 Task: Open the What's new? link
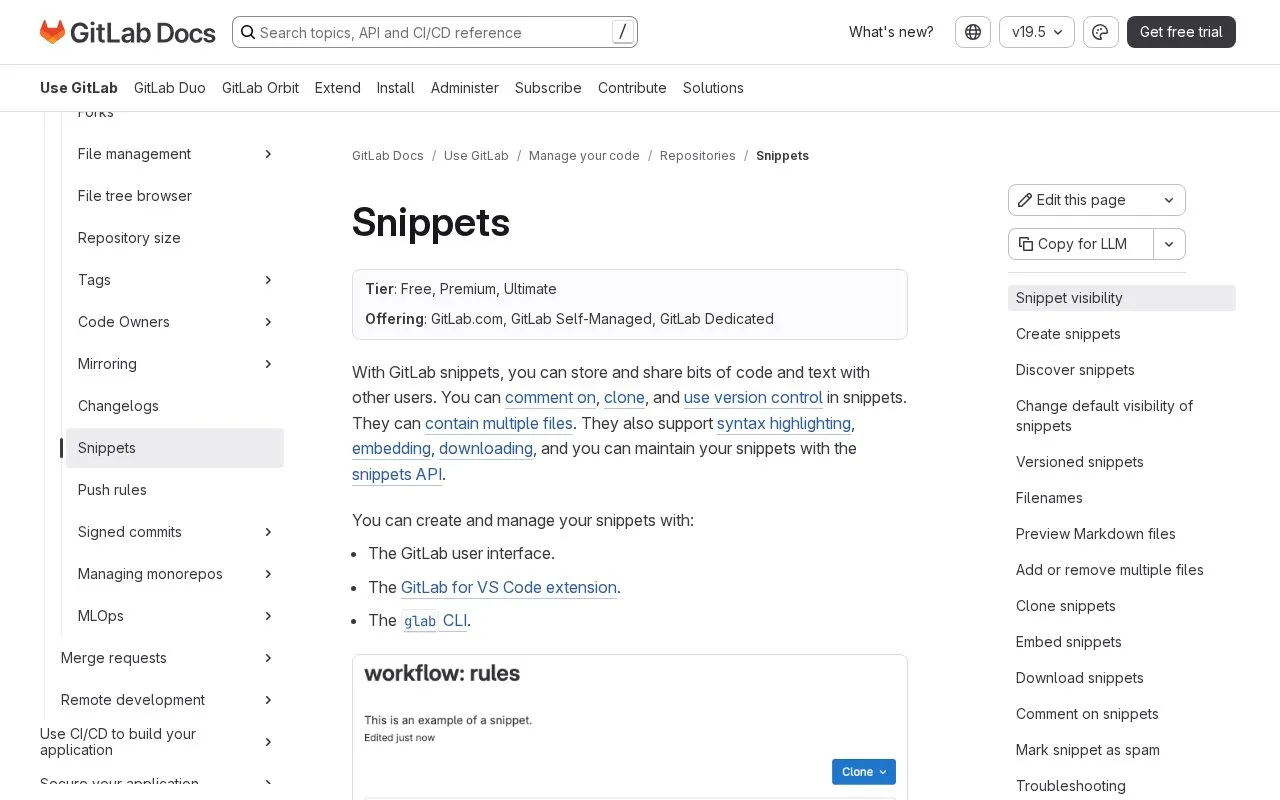click(x=891, y=32)
